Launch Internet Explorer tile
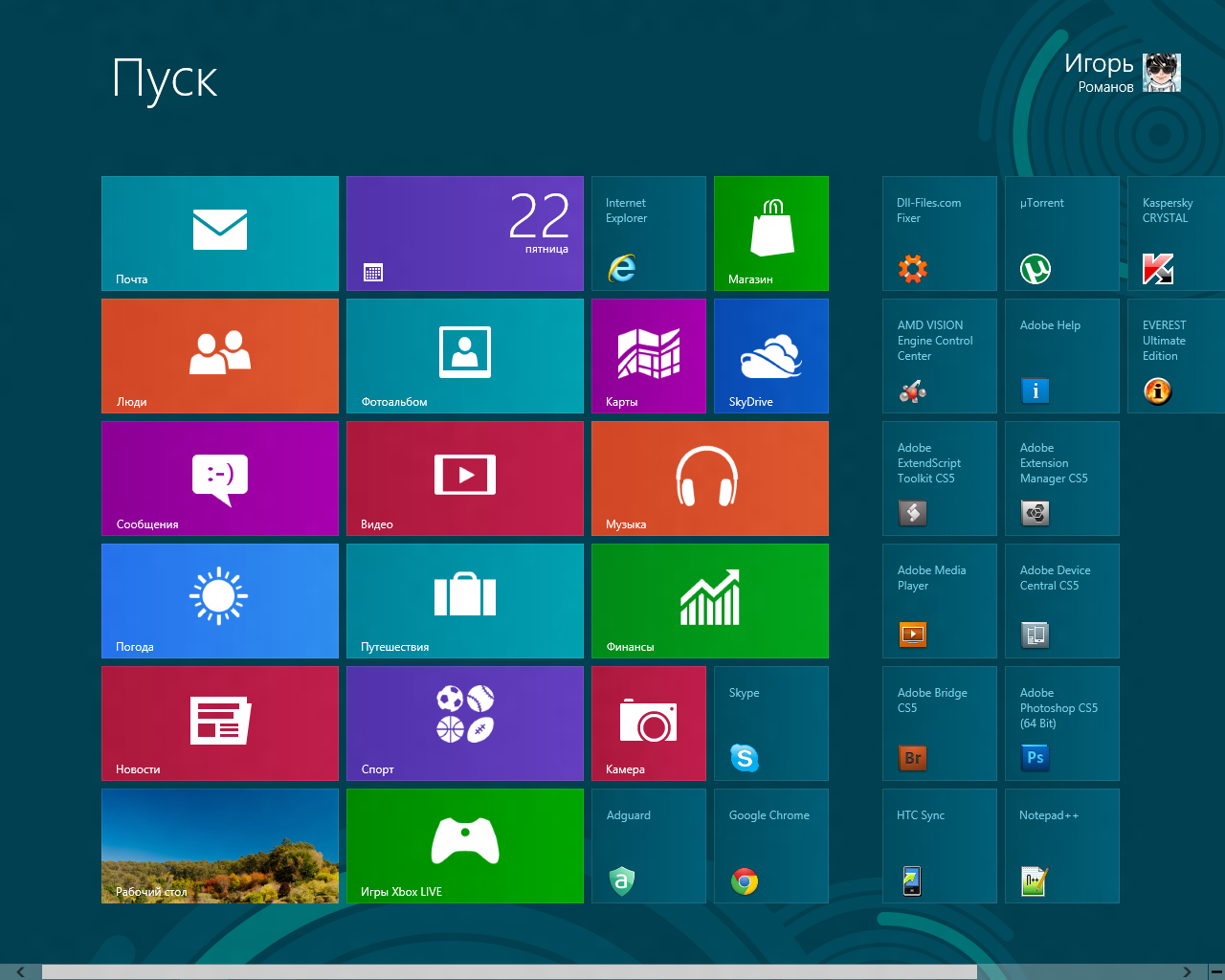The width and height of the screenshot is (1225, 980). coord(649,234)
